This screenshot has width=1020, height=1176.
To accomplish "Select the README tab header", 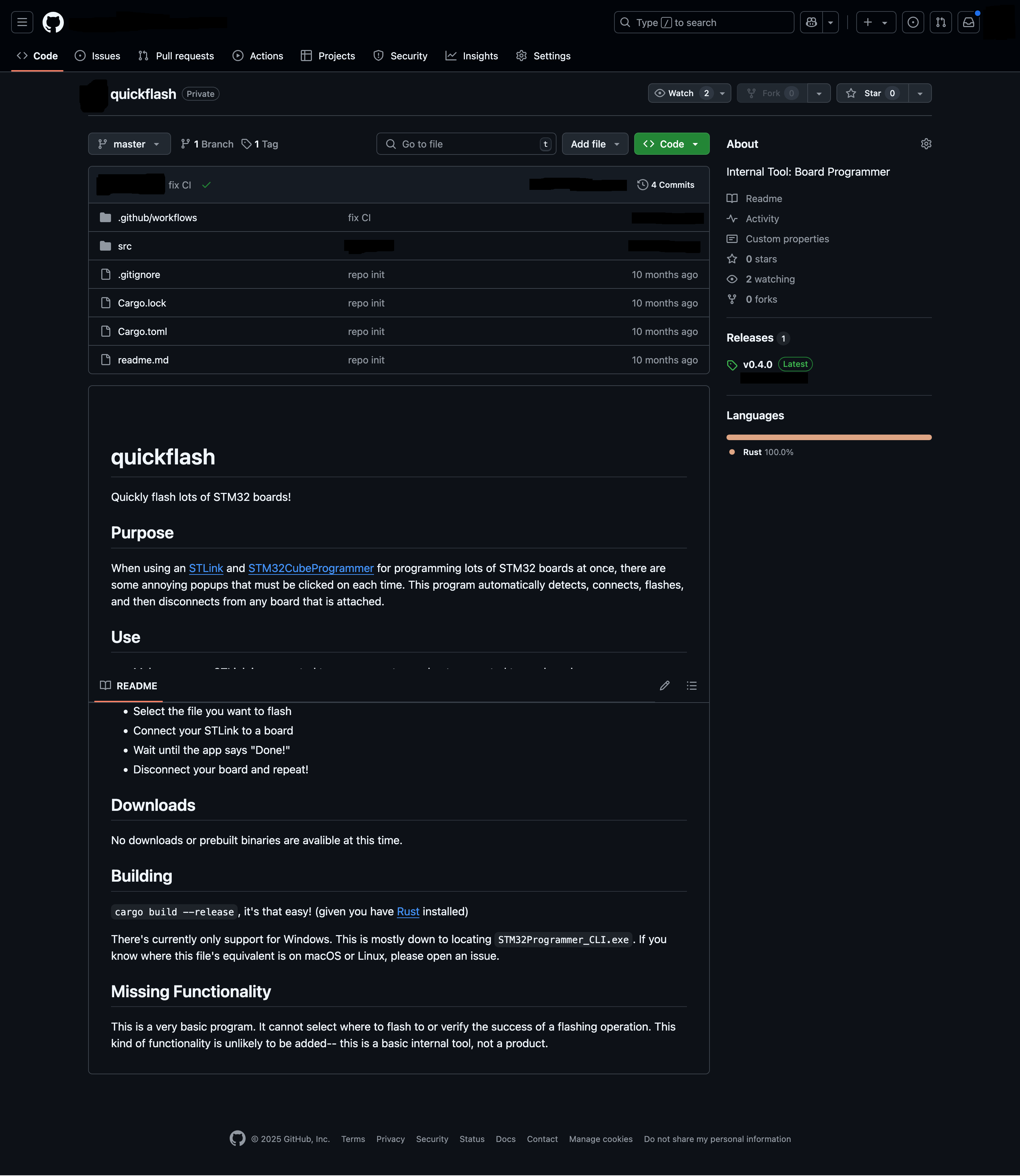I will pos(129,686).
